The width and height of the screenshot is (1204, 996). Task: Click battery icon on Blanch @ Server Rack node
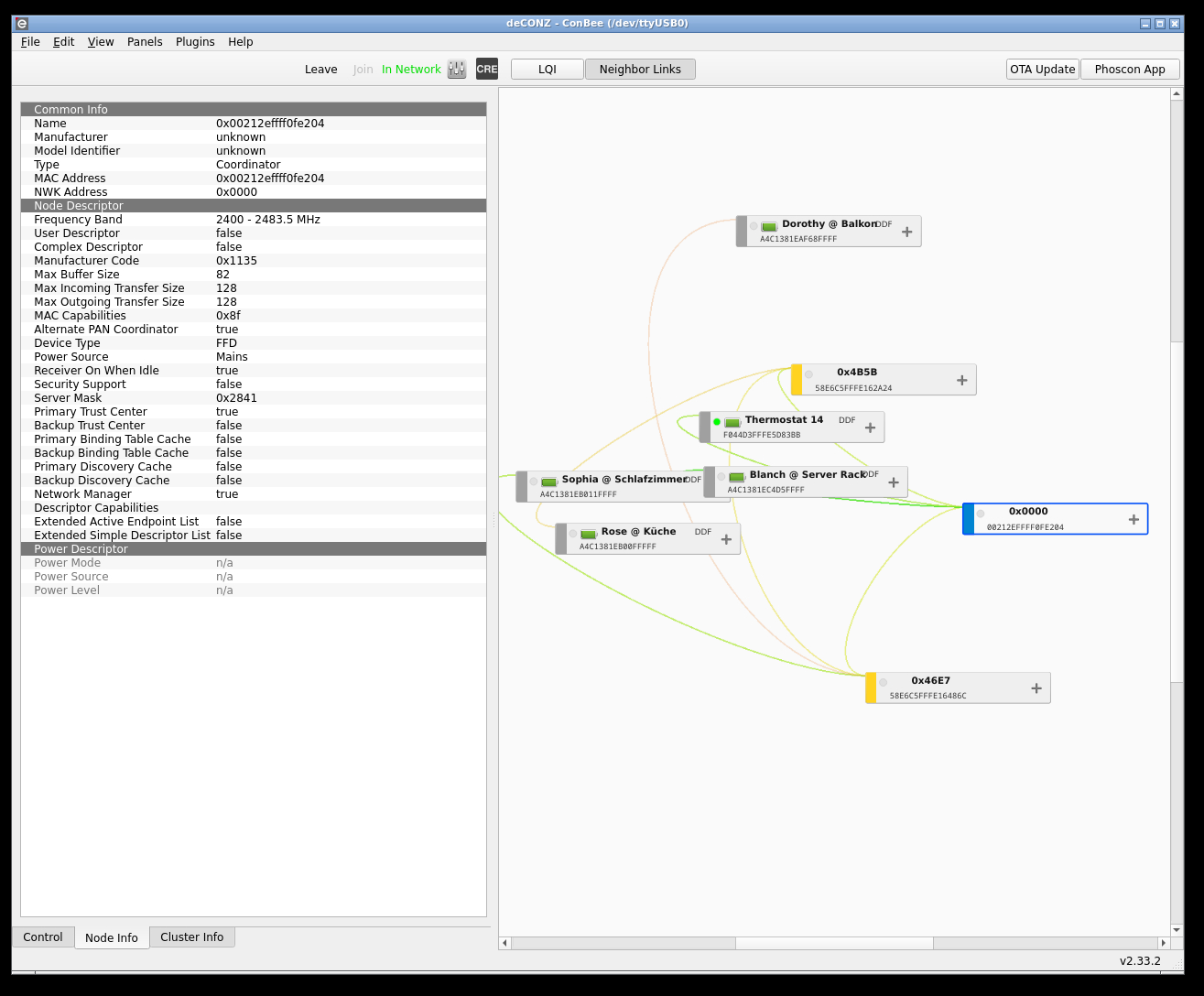[737, 477]
